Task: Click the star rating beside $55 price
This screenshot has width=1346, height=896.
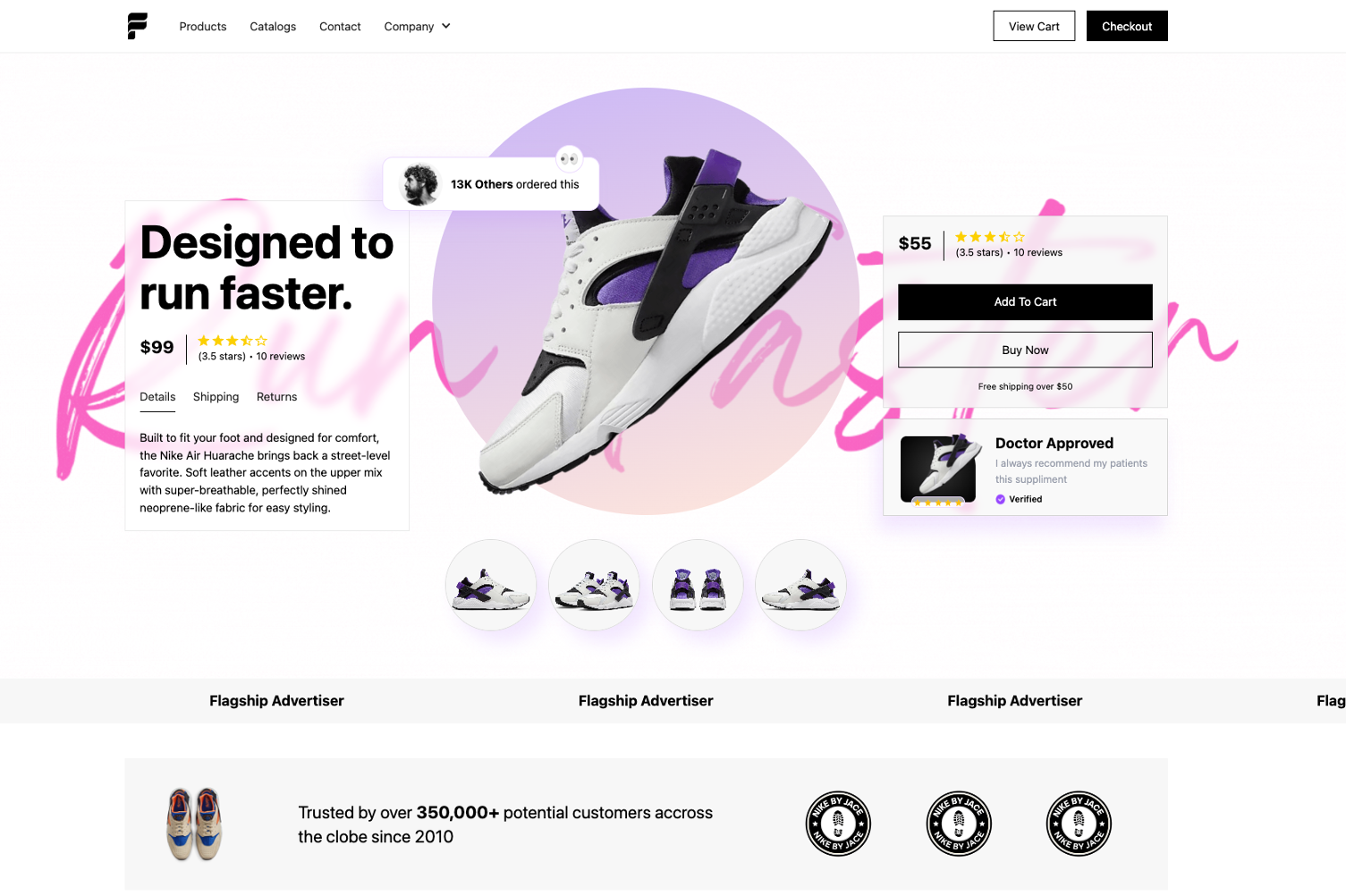Action: 990,237
